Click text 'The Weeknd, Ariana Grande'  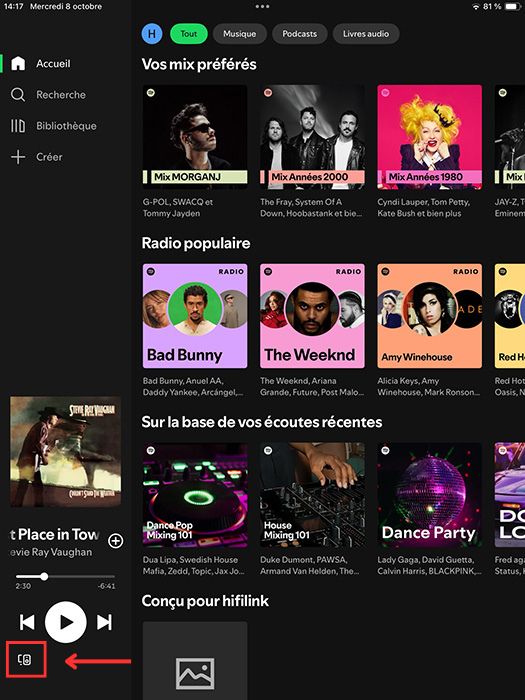312,387
